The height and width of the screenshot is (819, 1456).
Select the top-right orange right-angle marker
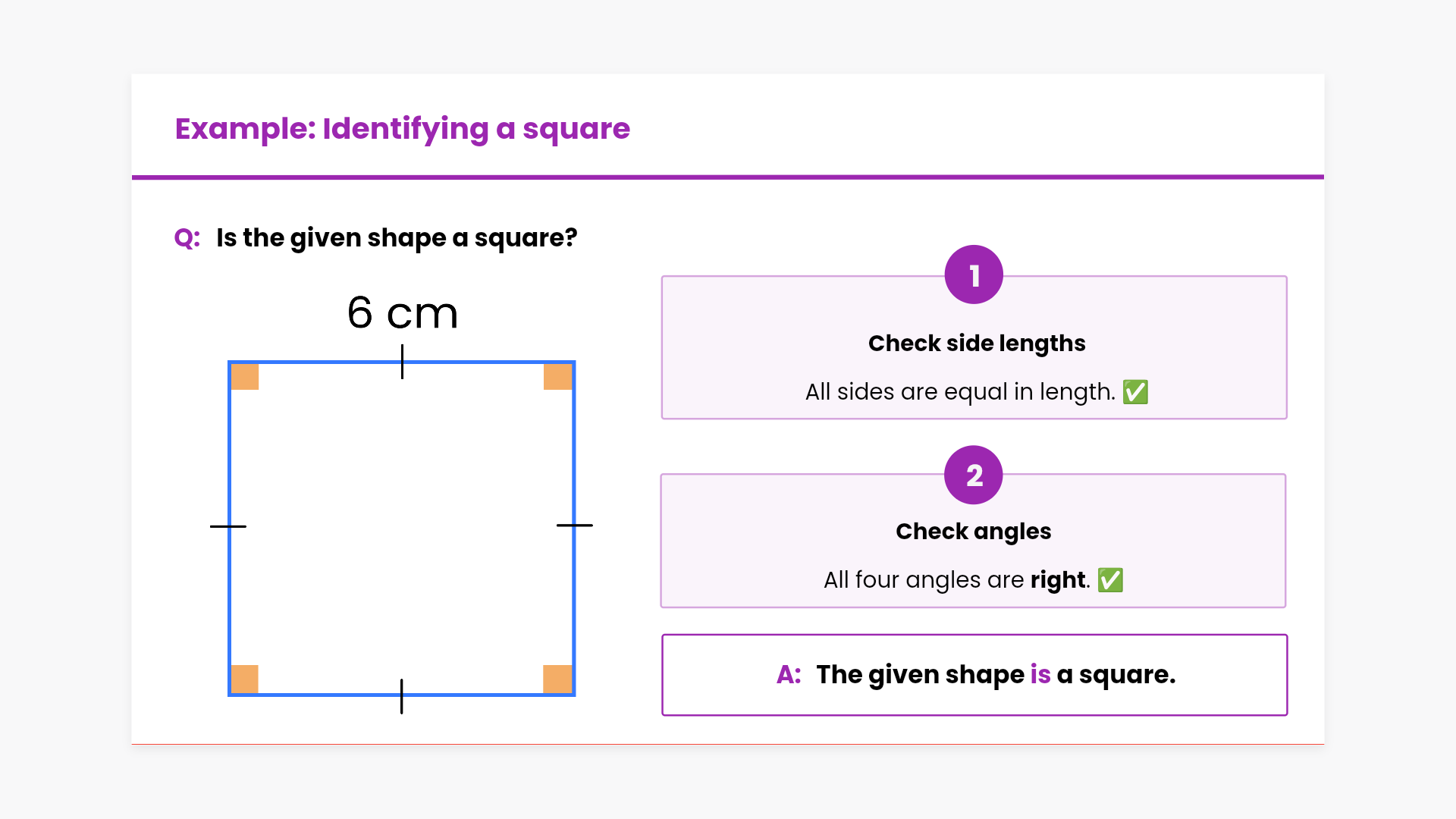tap(557, 377)
